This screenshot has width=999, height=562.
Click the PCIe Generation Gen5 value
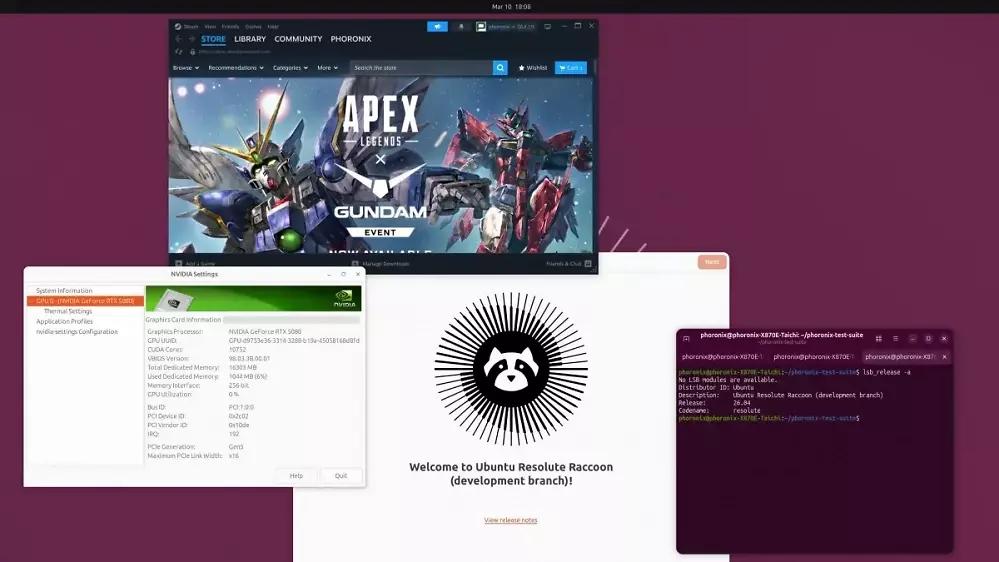pyautogui.click(x=236, y=447)
